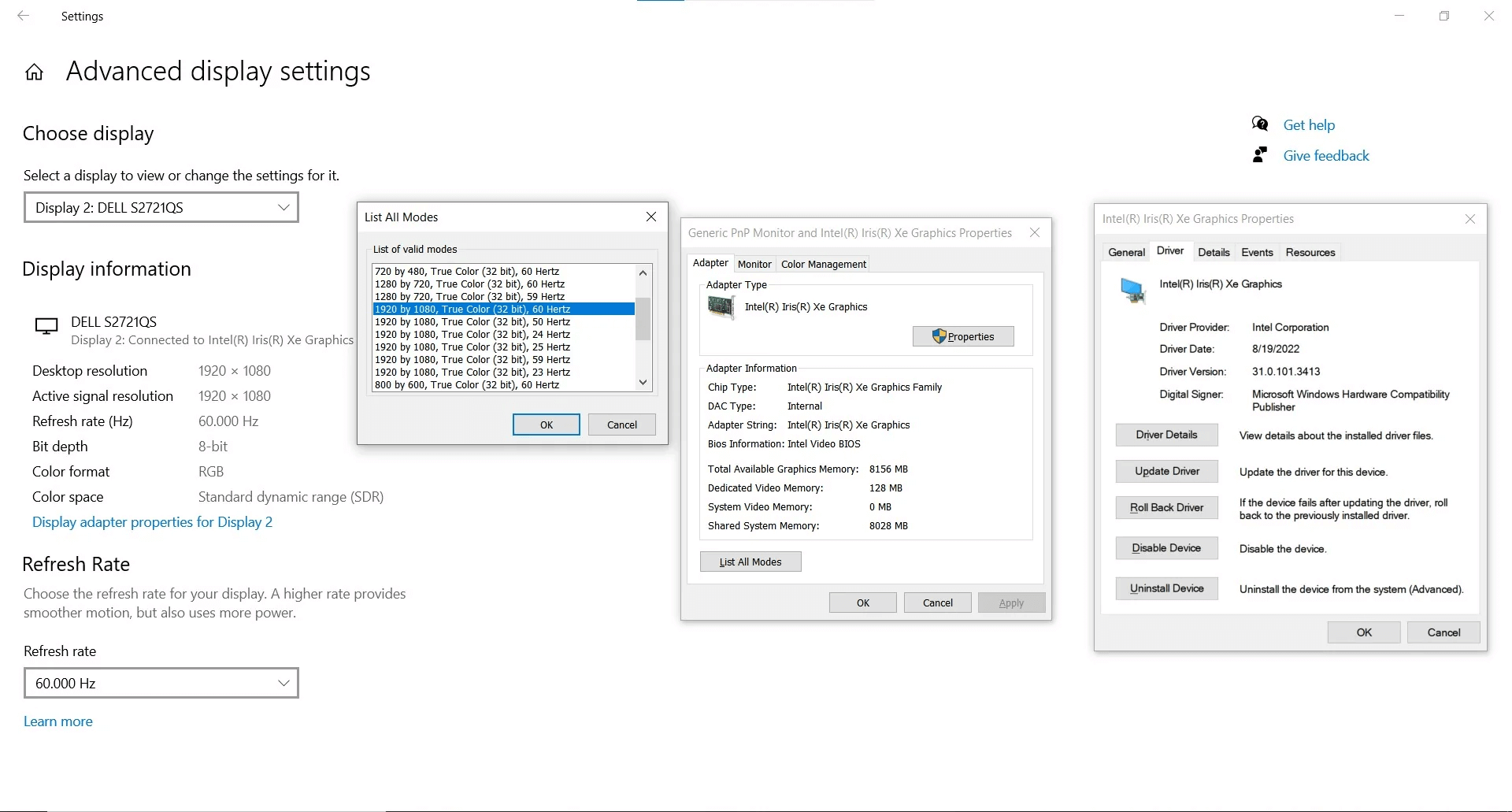Screen dimensions: 1512x812
Task: Click OK in Generic PnP Monitor properties
Action: pyautogui.click(x=863, y=603)
